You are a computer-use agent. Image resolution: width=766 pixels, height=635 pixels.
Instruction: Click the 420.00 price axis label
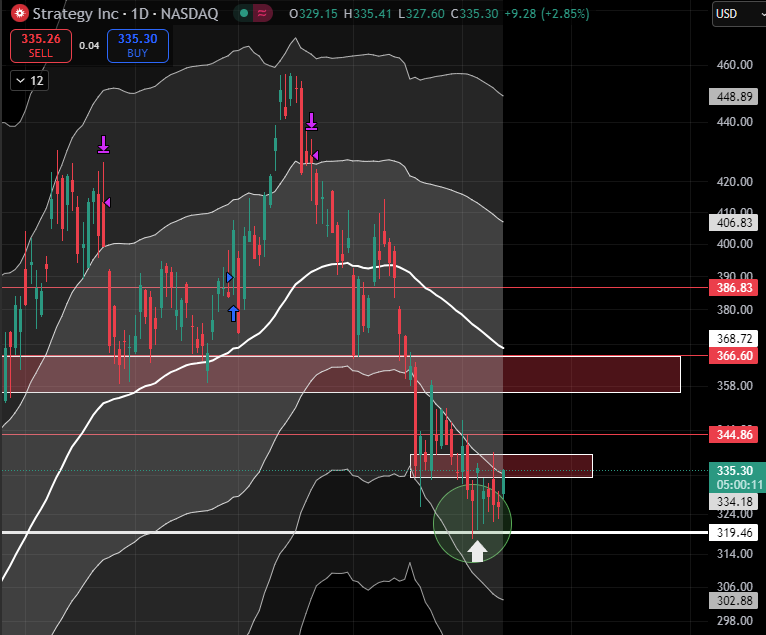(734, 182)
